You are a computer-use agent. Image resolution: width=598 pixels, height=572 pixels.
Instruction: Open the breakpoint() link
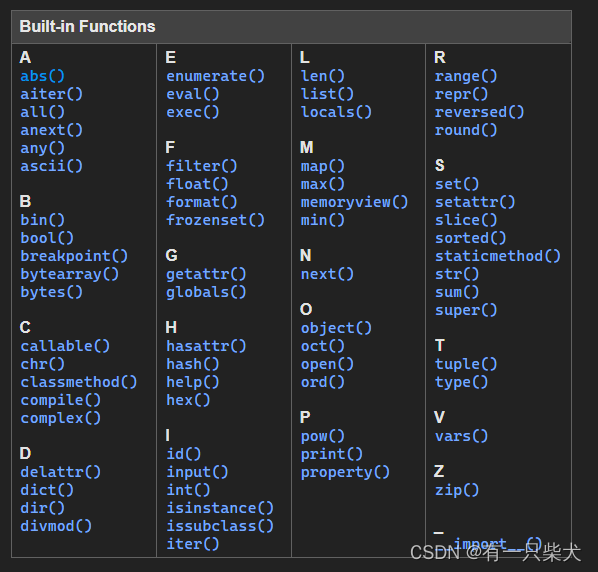pos(74,256)
